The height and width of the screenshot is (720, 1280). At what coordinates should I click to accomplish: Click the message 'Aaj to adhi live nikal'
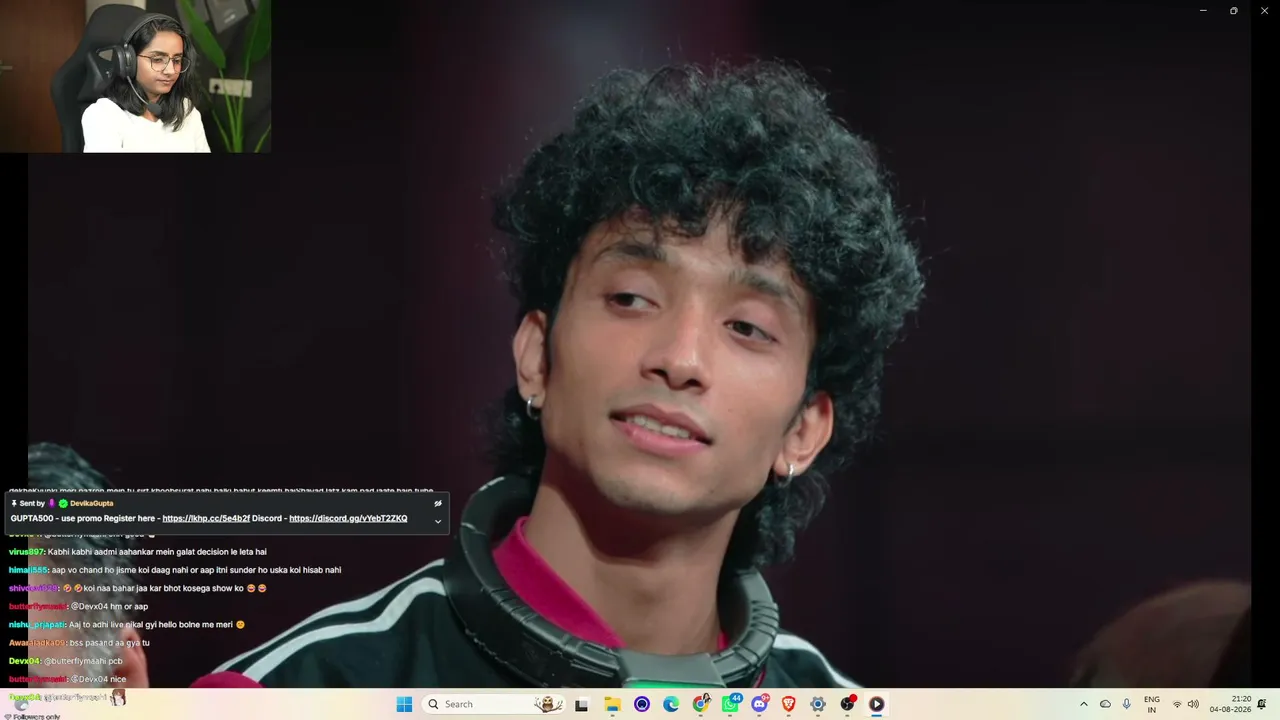point(157,625)
